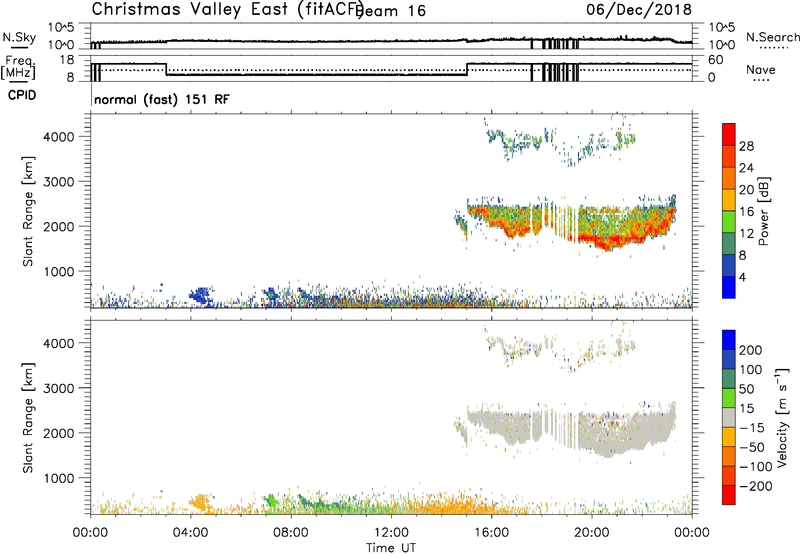Click the 'Nave' legend label
The image size is (800, 554).
point(760,70)
